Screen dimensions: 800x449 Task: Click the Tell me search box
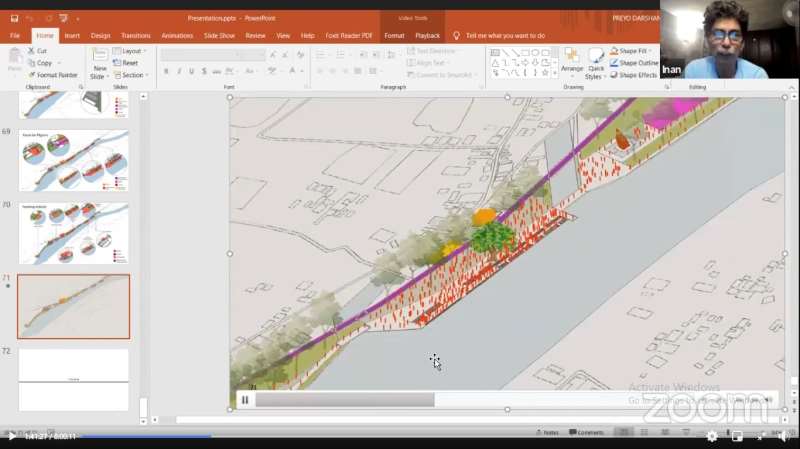coord(506,35)
